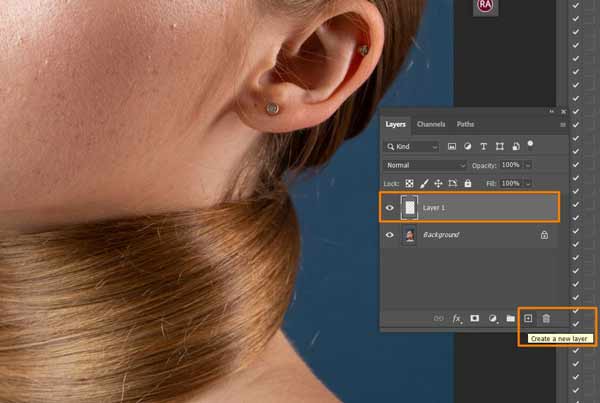Filter layers by type (T icon)

tap(483, 147)
